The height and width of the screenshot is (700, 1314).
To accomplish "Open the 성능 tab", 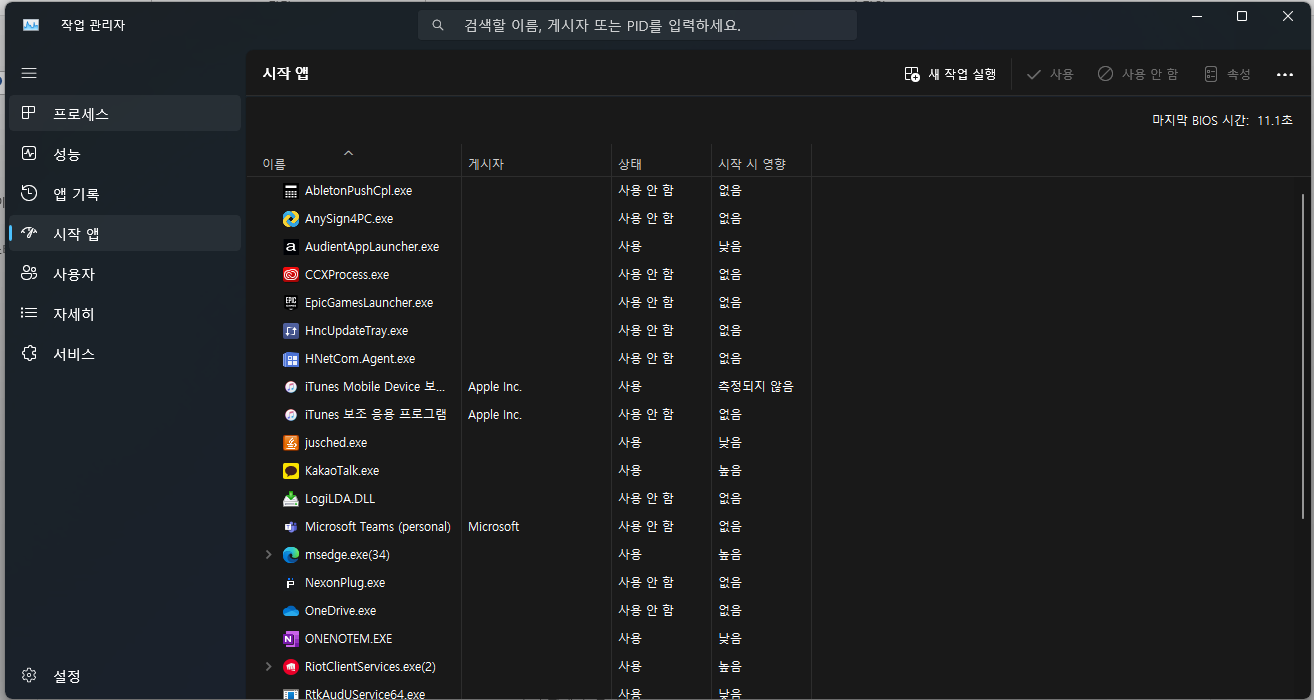I will [x=125, y=153].
